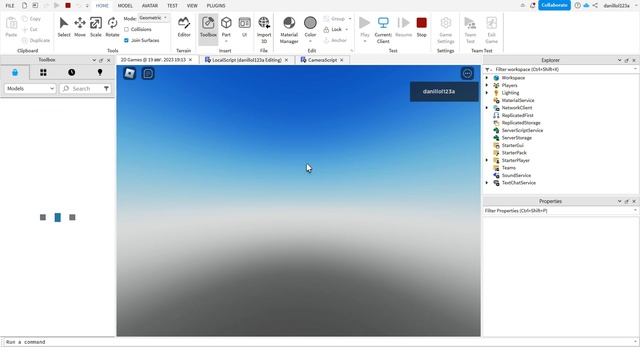Switch to the AVATAR ribbon tab
Screen dimensions: 640x360
[150, 6]
